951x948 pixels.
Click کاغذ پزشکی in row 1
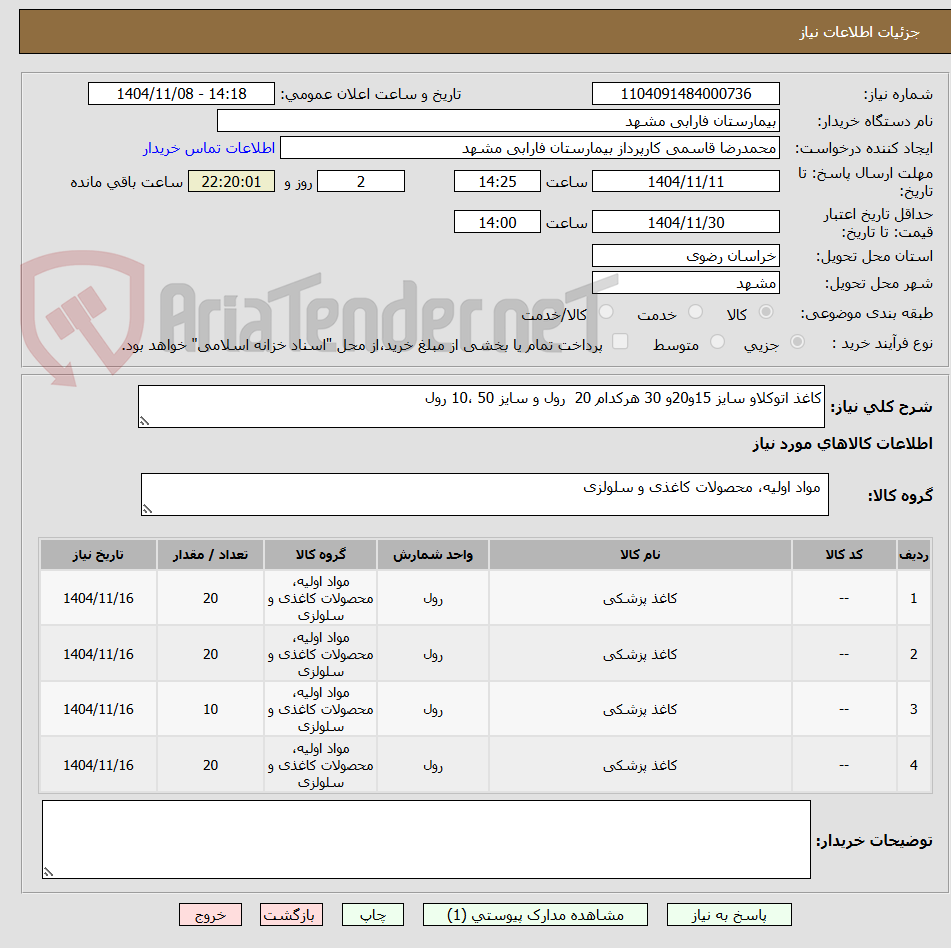640,598
